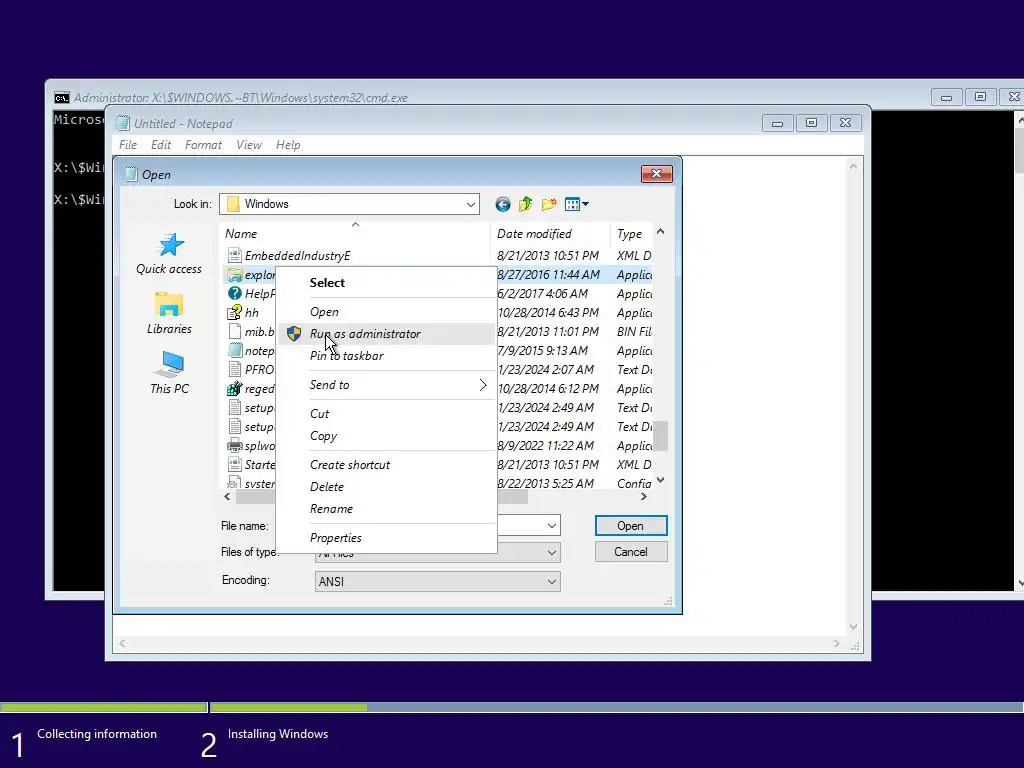Click Notepad title bar icon
This screenshot has height=768, width=1024.
pyautogui.click(x=122, y=123)
